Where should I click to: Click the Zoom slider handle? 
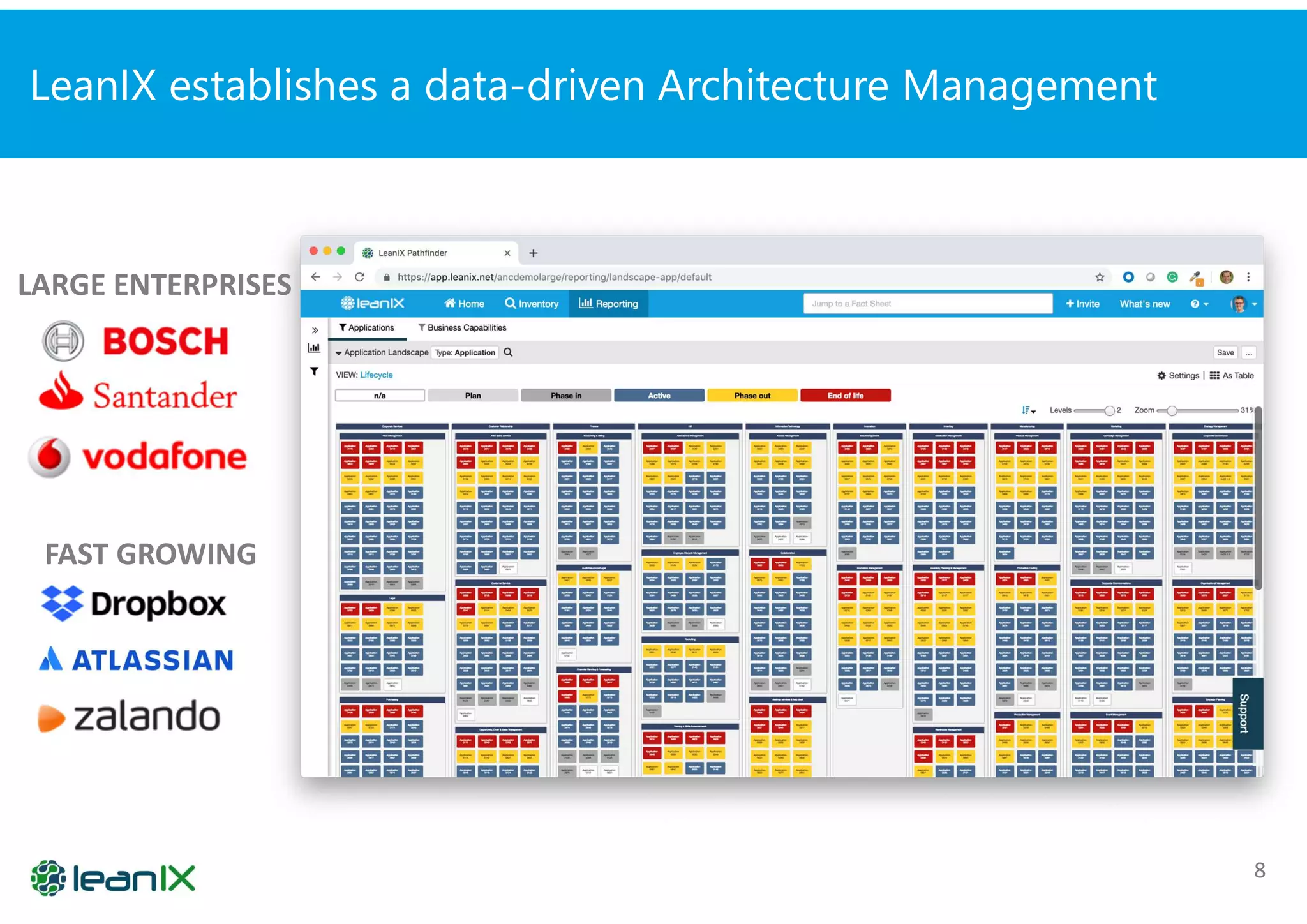1172,411
